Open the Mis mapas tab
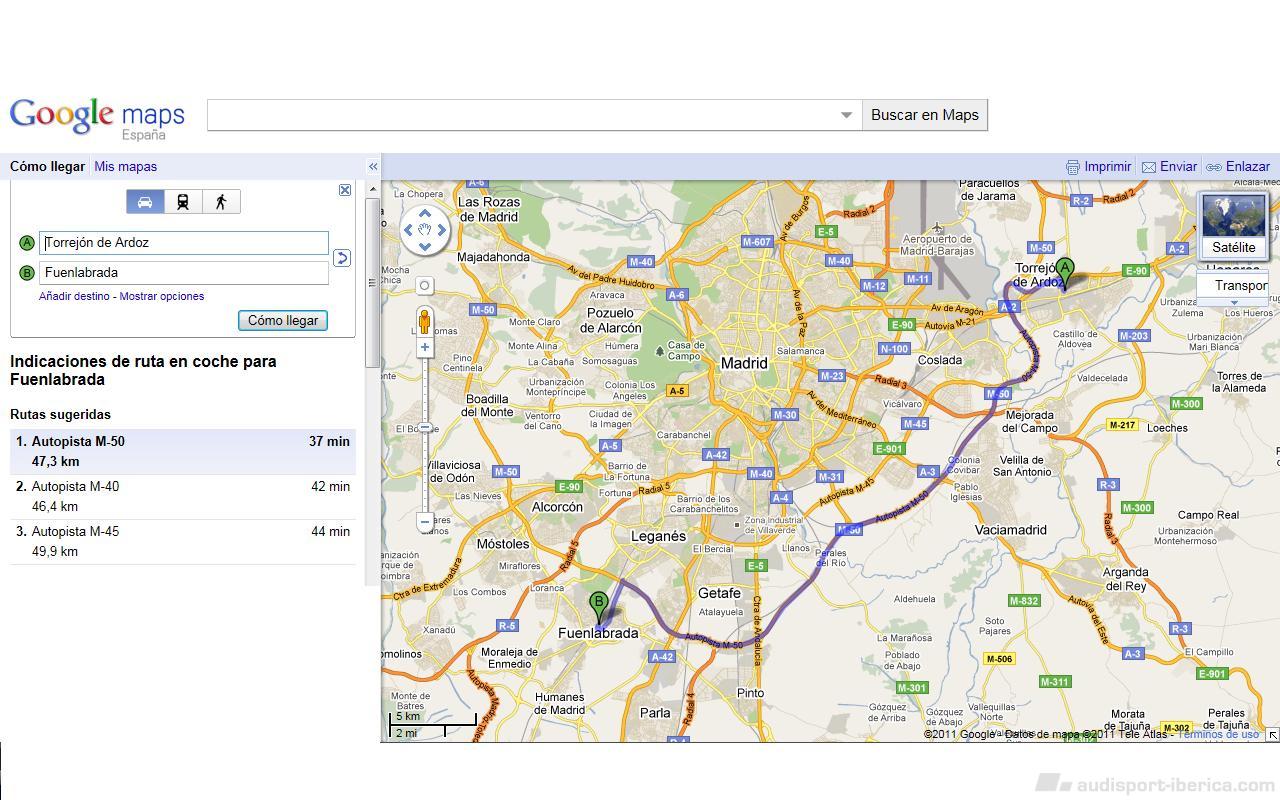This screenshot has width=1280, height=800. tap(125, 167)
